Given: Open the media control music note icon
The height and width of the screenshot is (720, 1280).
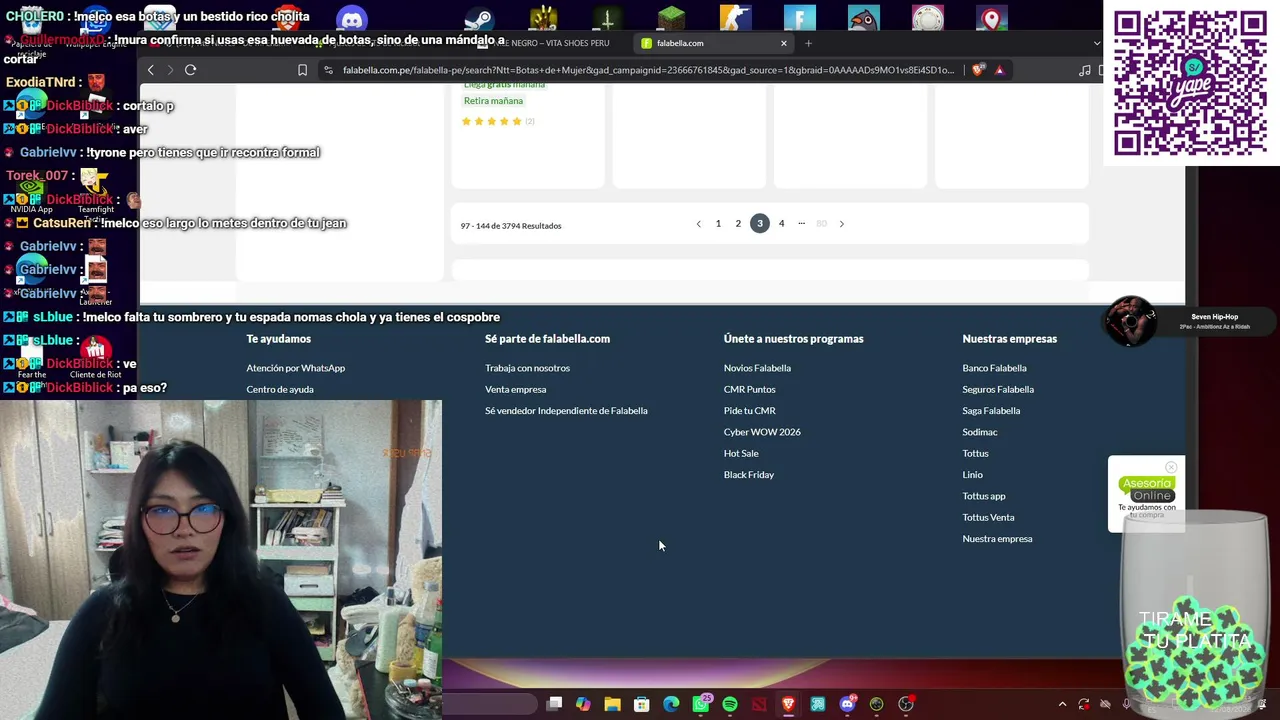Looking at the screenshot, I should (x=1084, y=70).
